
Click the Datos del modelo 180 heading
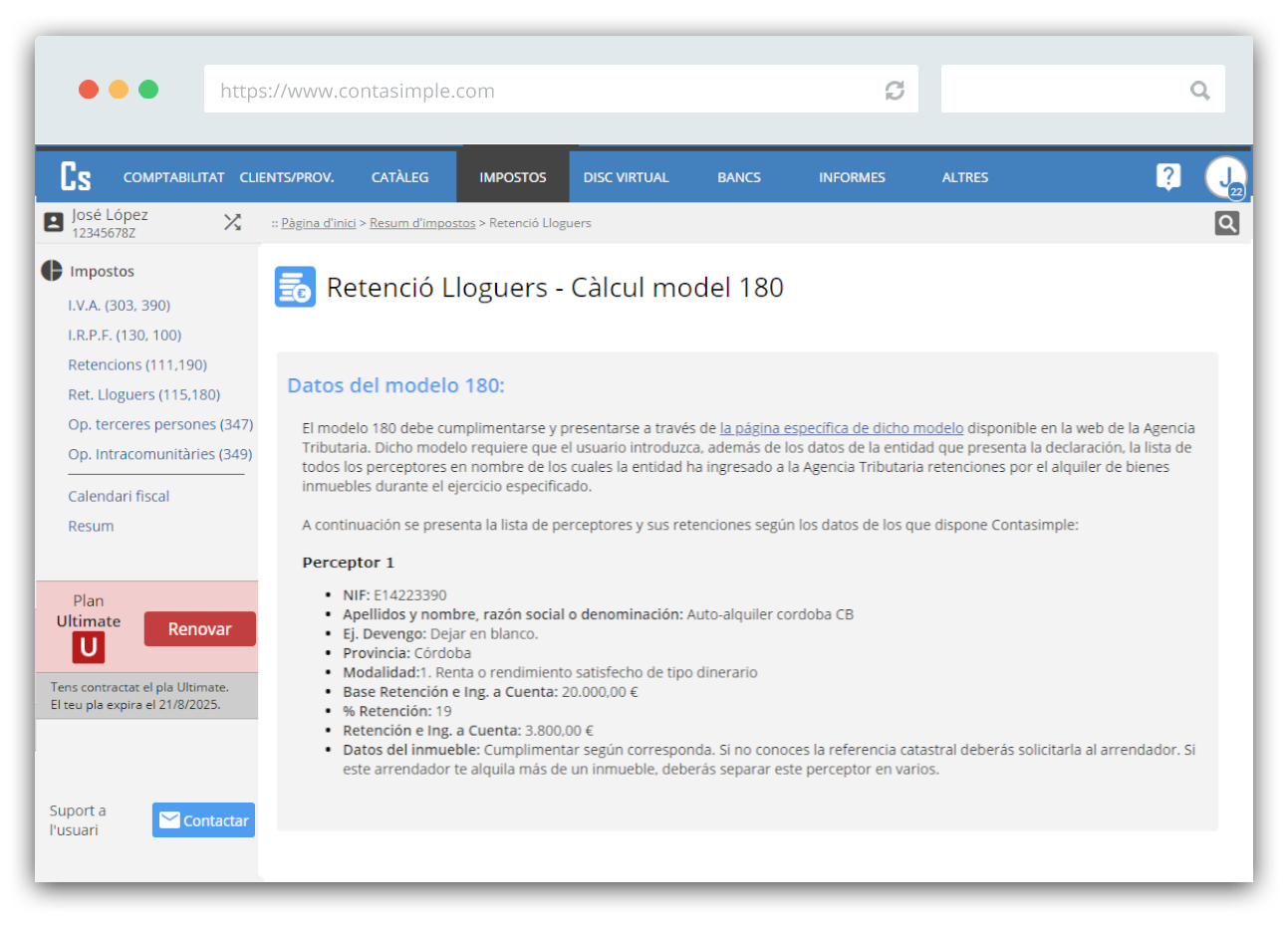click(395, 385)
